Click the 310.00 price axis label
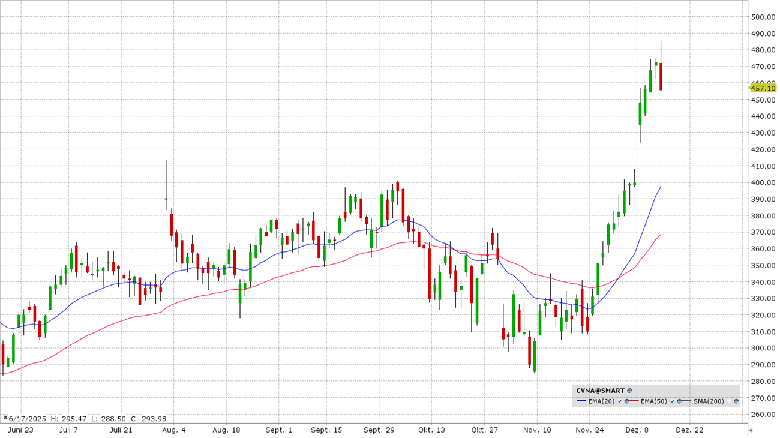Viewport: 780px width, 438px height. 764,331
